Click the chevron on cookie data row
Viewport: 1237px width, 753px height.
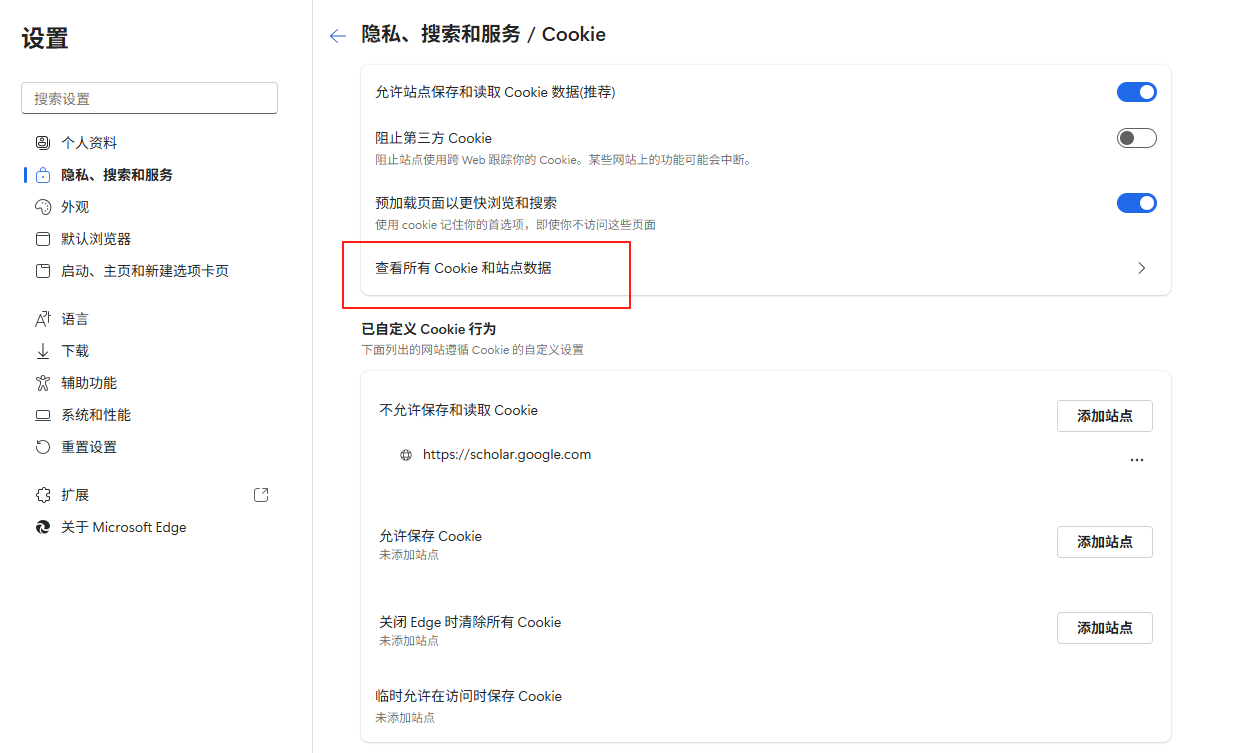coord(1141,268)
